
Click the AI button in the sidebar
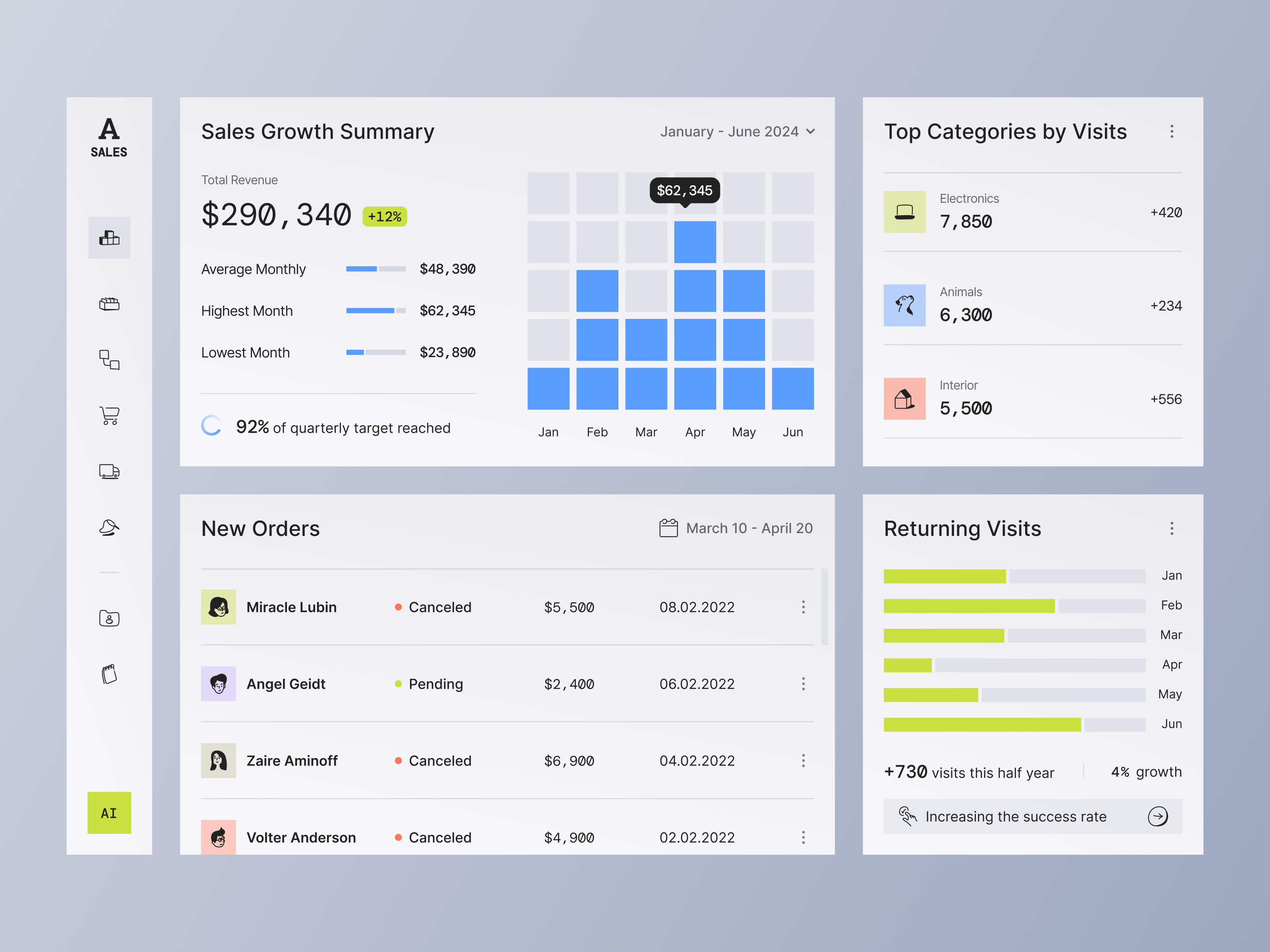click(x=109, y=813)
